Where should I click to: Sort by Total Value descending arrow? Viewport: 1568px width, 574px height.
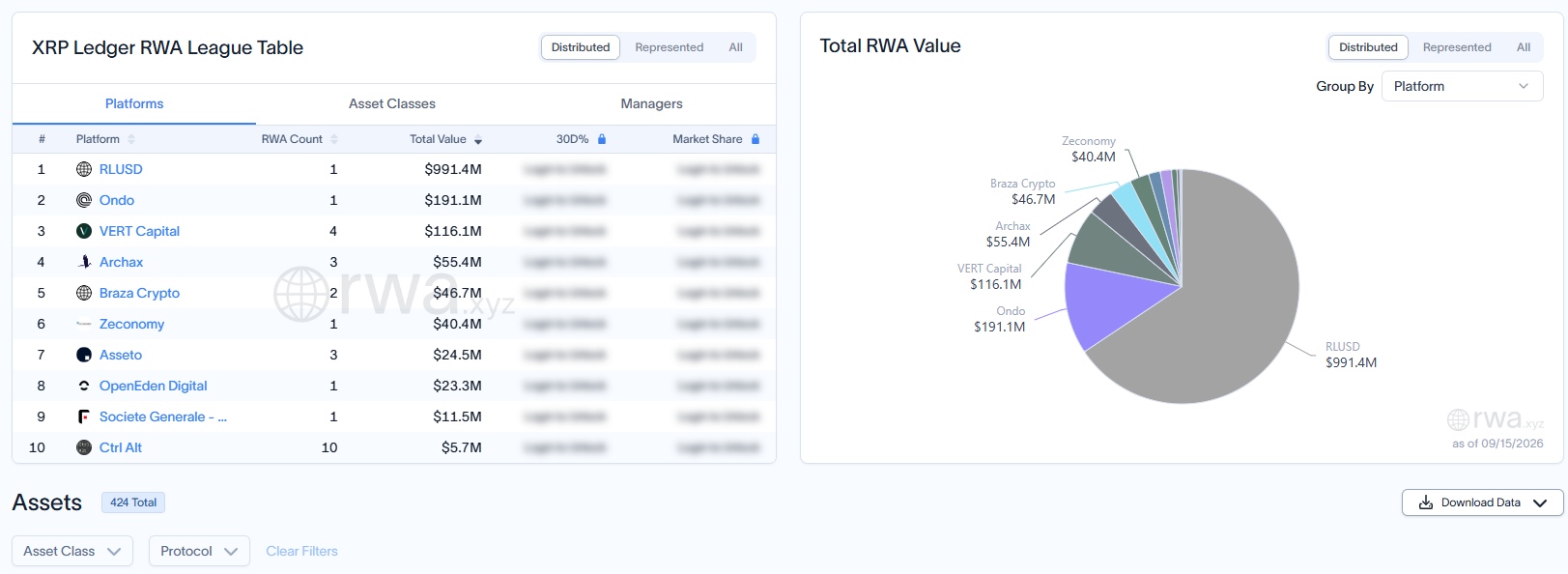[x=478, y=140]
